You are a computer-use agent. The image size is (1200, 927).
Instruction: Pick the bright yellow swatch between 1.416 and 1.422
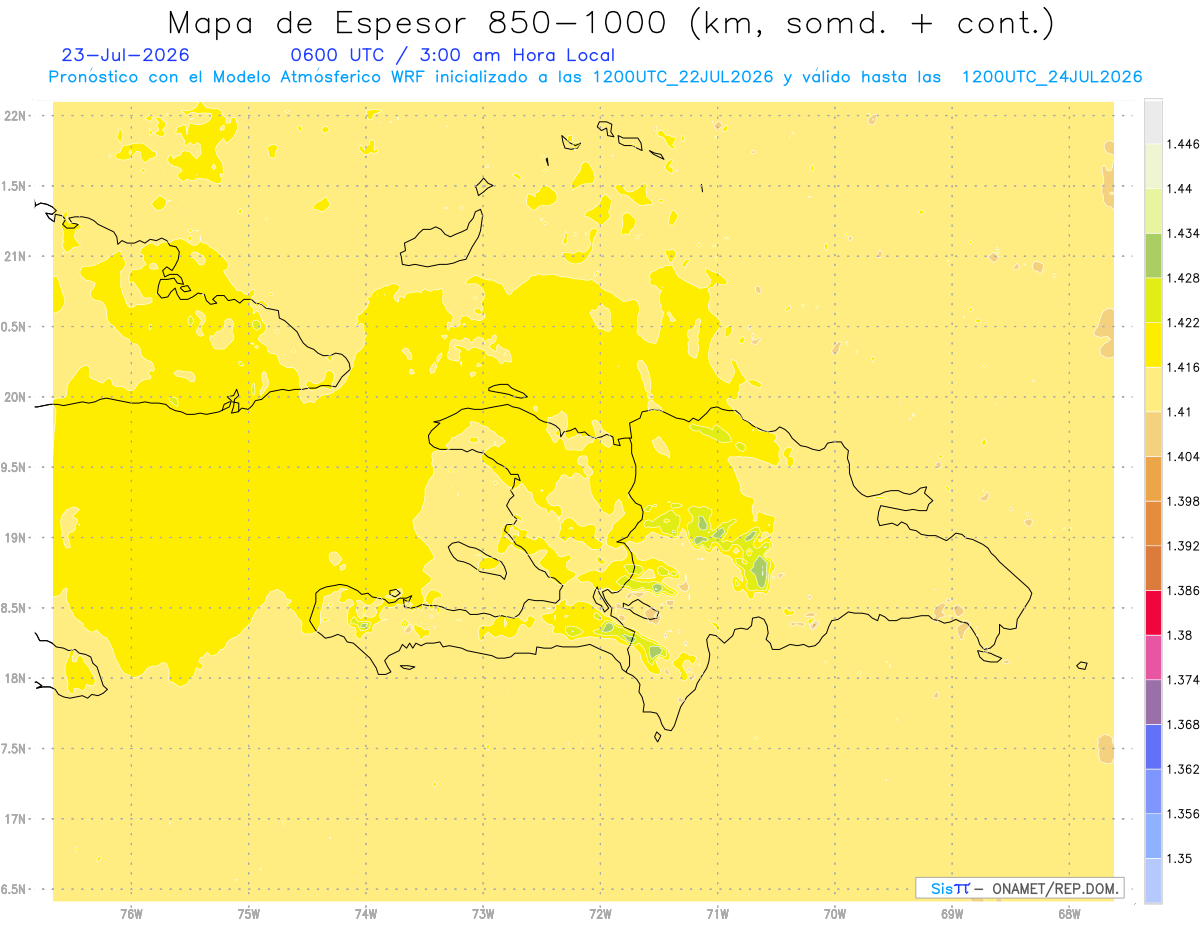(x=1153, y=345)
